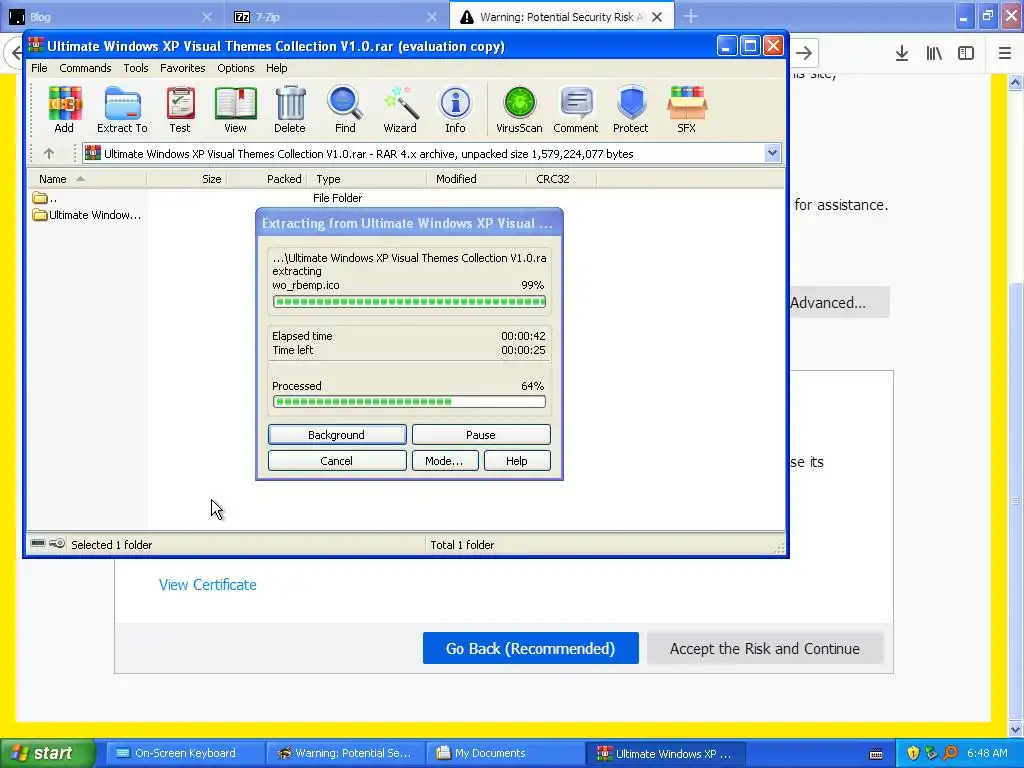The height and width of the screenshot is (768, 1024).
Task: Open a new Firefox tab
Action: click(x=691, y=17)
